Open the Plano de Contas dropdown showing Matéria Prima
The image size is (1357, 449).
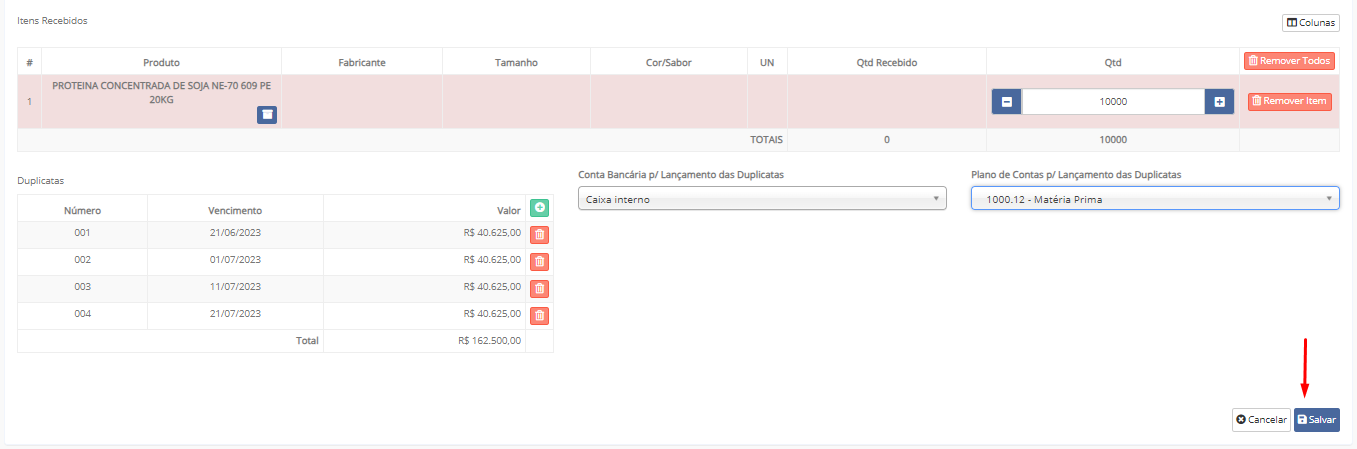tap(1155, 199)
